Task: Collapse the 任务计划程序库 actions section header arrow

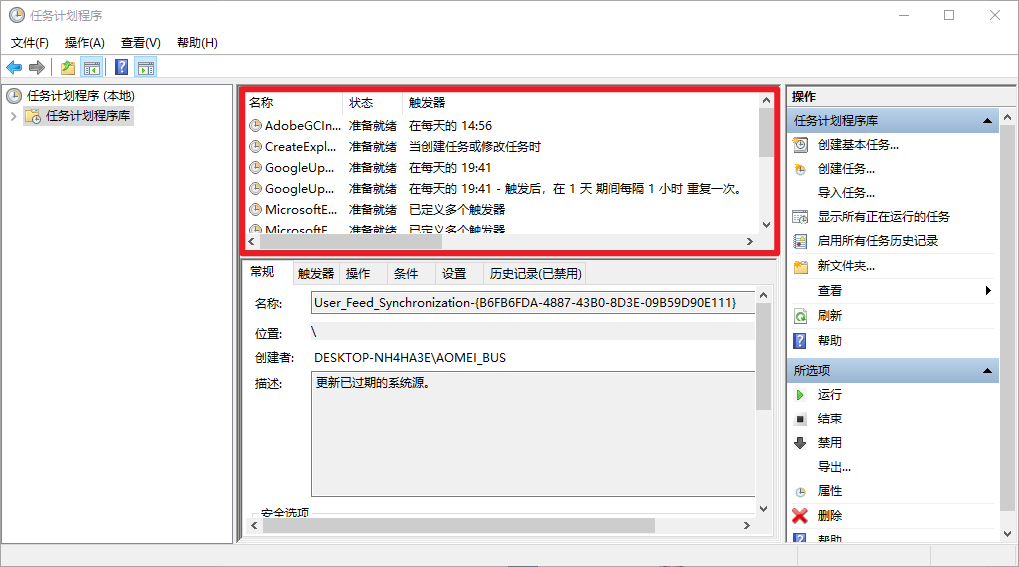Action: [987, 121]
